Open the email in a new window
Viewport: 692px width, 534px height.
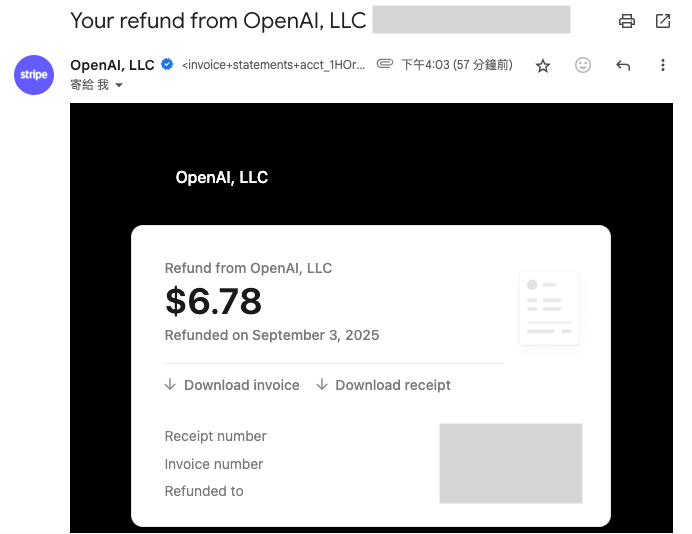[663, 21]
